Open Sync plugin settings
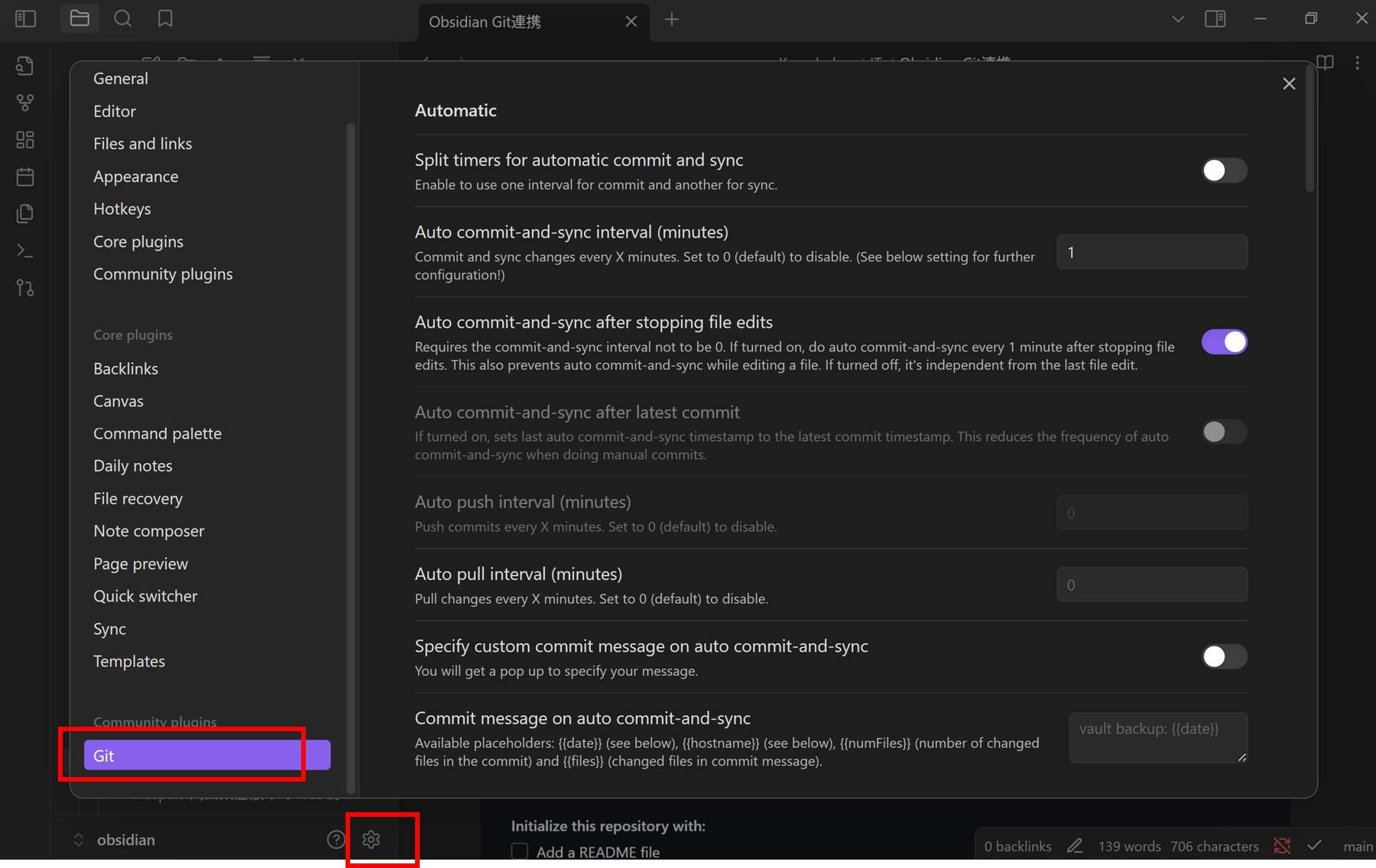This screenshot has height=868, width=1376. point(110,629)
